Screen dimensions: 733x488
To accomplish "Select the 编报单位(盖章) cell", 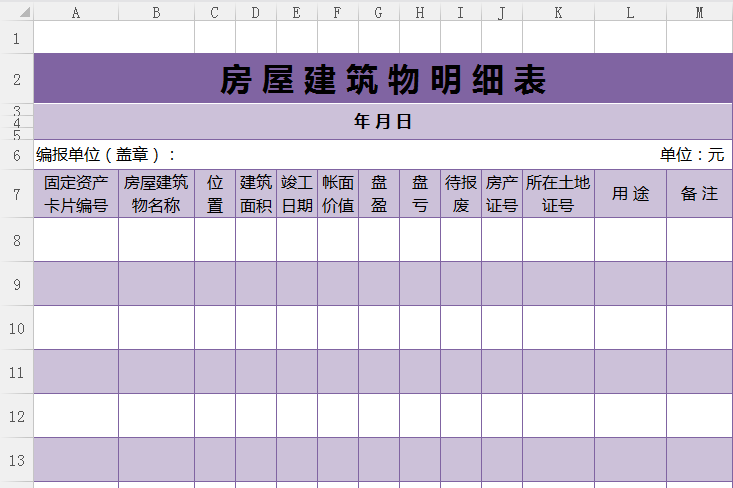I will click(107, 155).
